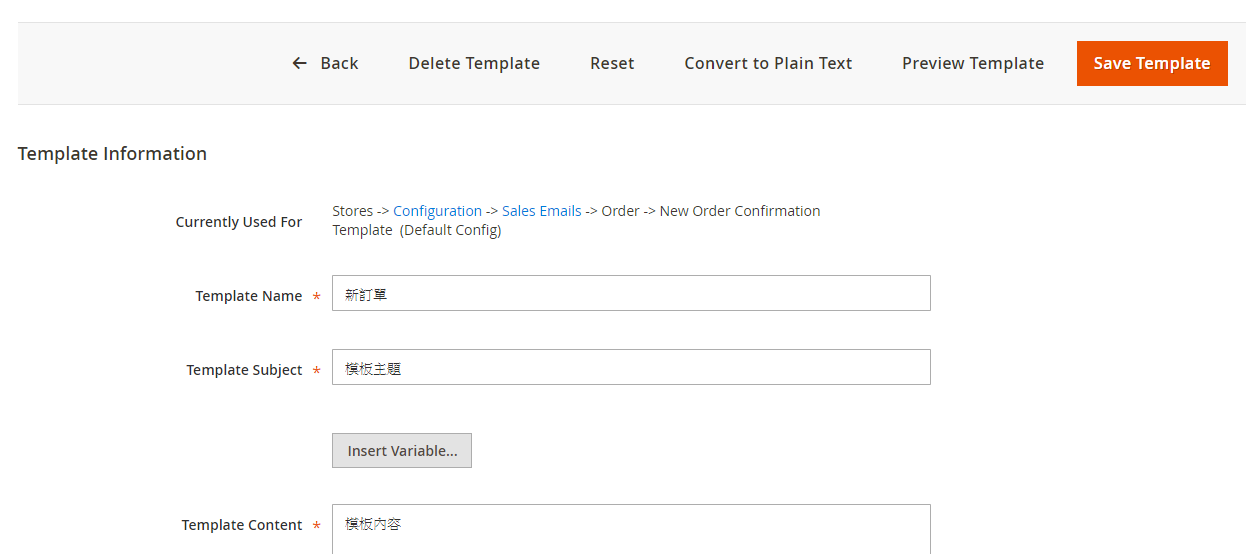
Task: Focus the Template Name field containing 新訂單
Action: click(x=631, y=293)
